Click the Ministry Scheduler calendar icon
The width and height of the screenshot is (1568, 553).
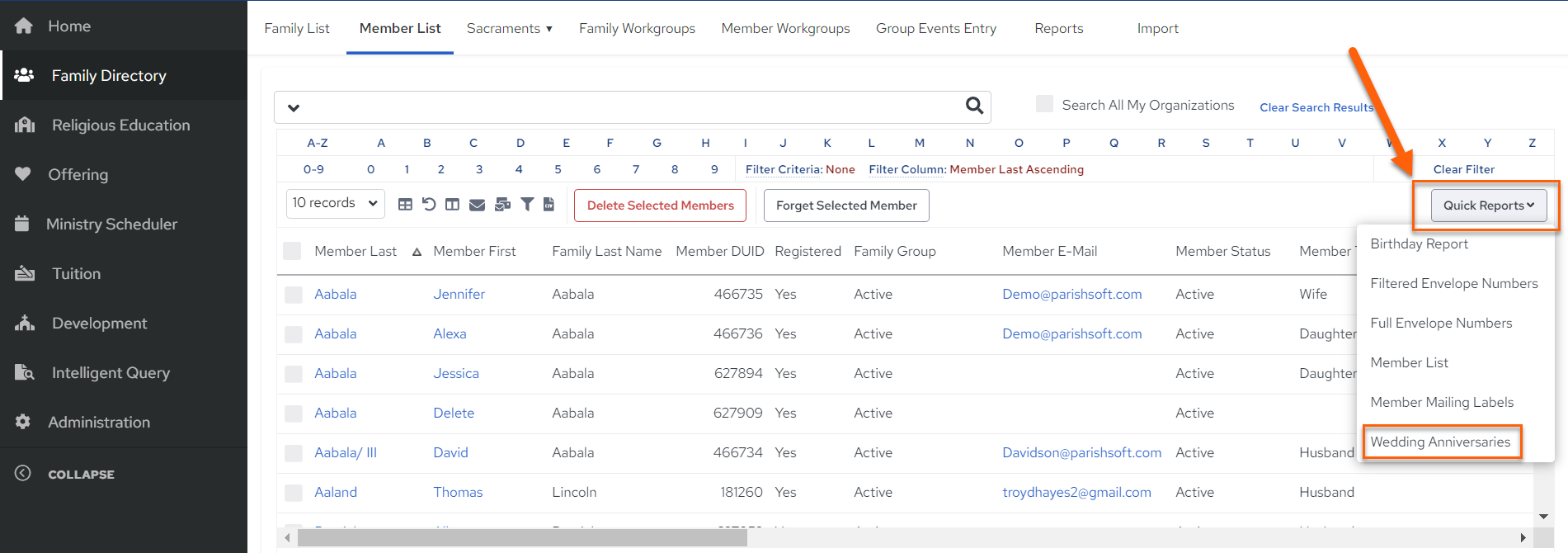pos(22,224)
